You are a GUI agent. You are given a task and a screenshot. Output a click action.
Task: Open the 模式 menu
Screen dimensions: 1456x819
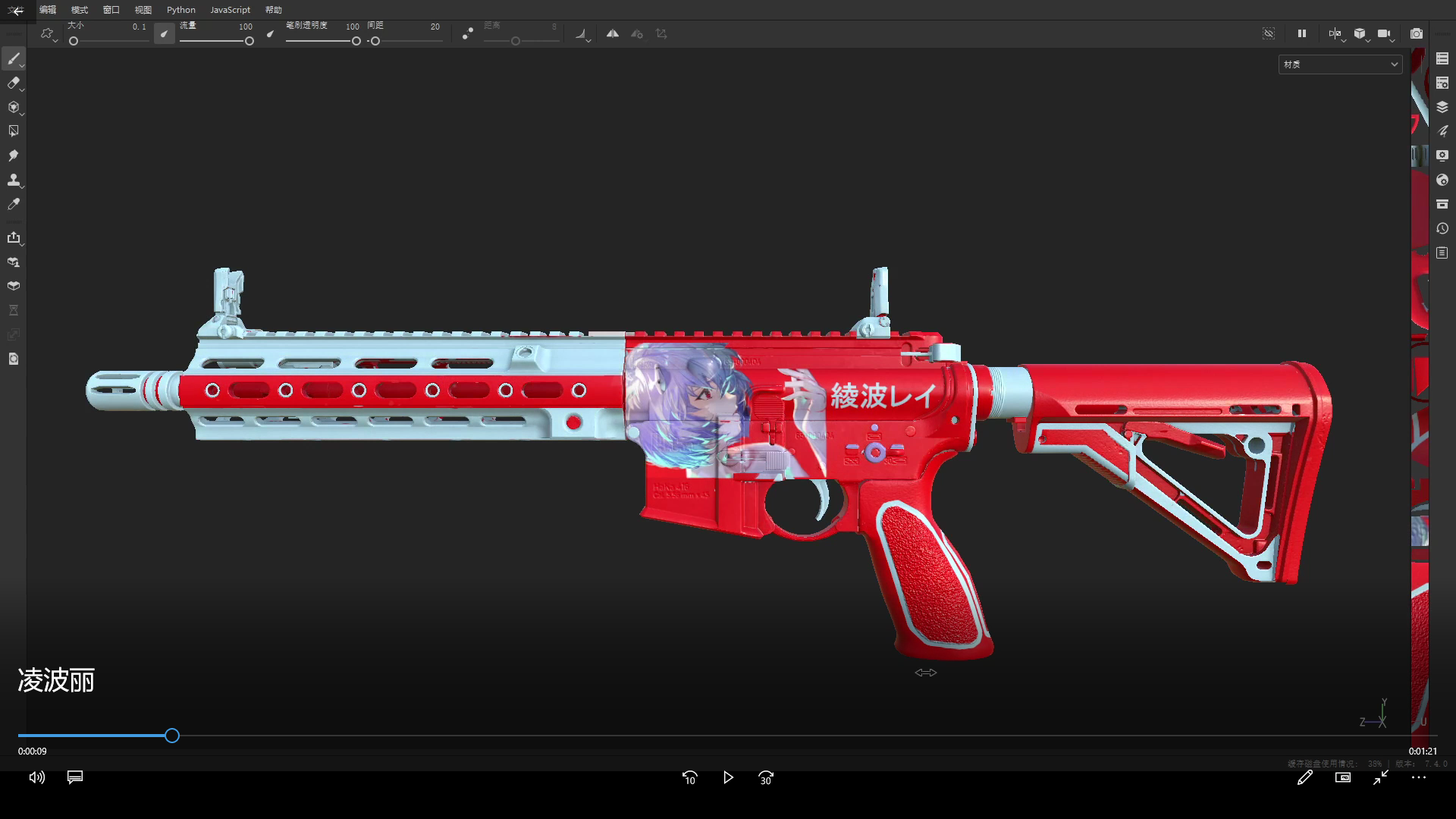[x=80, y=10]
